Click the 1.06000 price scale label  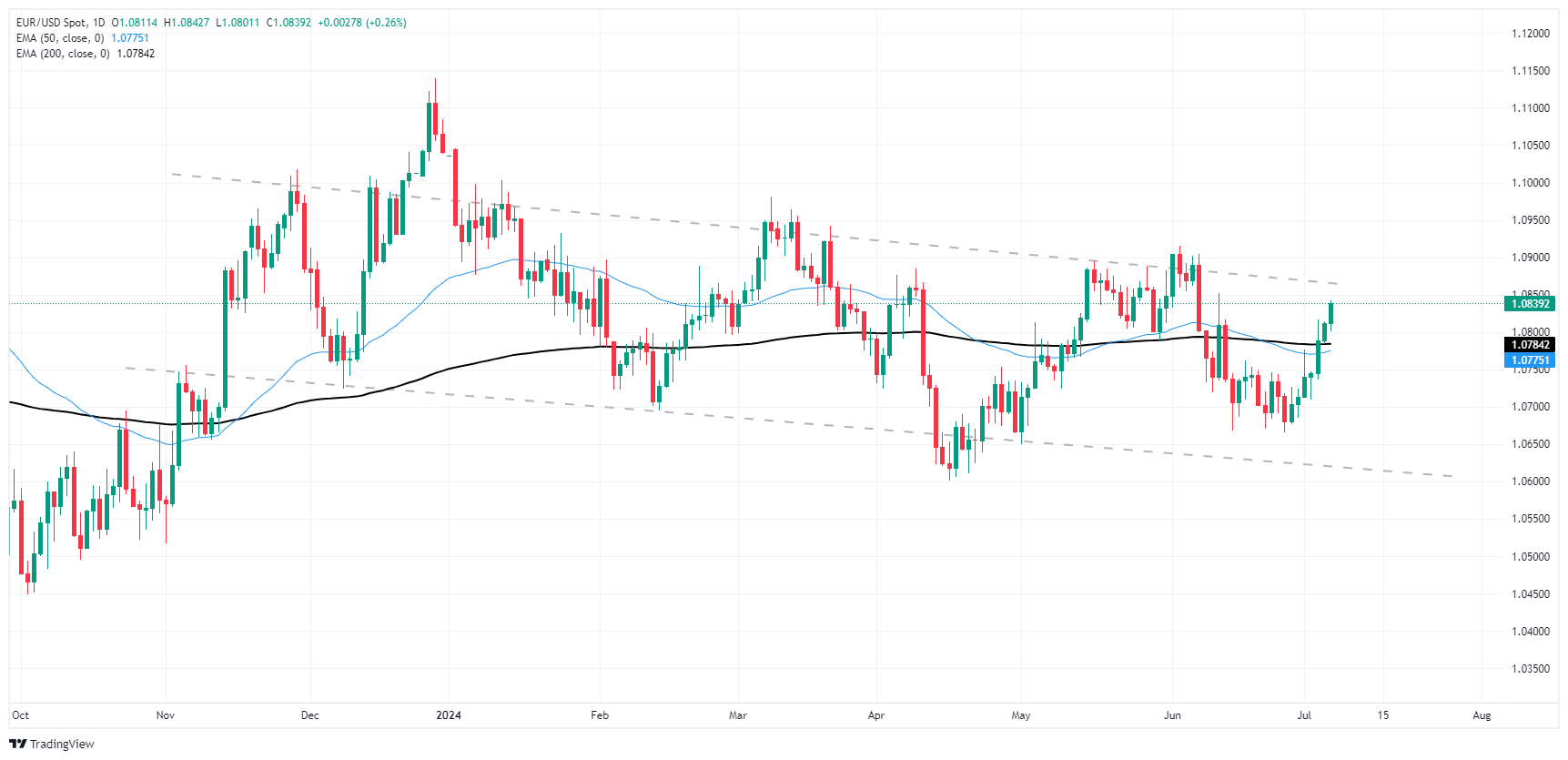(x=1531, y=481)
